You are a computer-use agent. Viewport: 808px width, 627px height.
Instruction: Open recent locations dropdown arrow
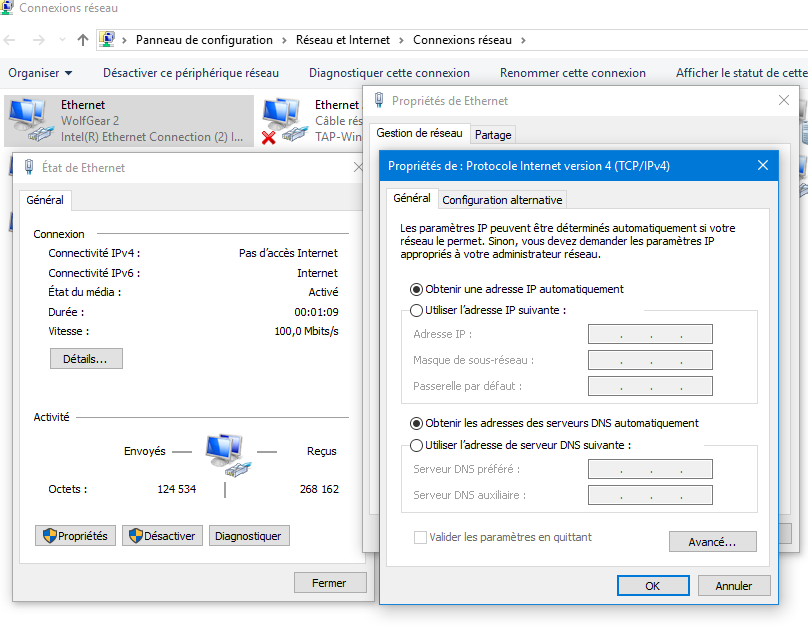point(62,40)
